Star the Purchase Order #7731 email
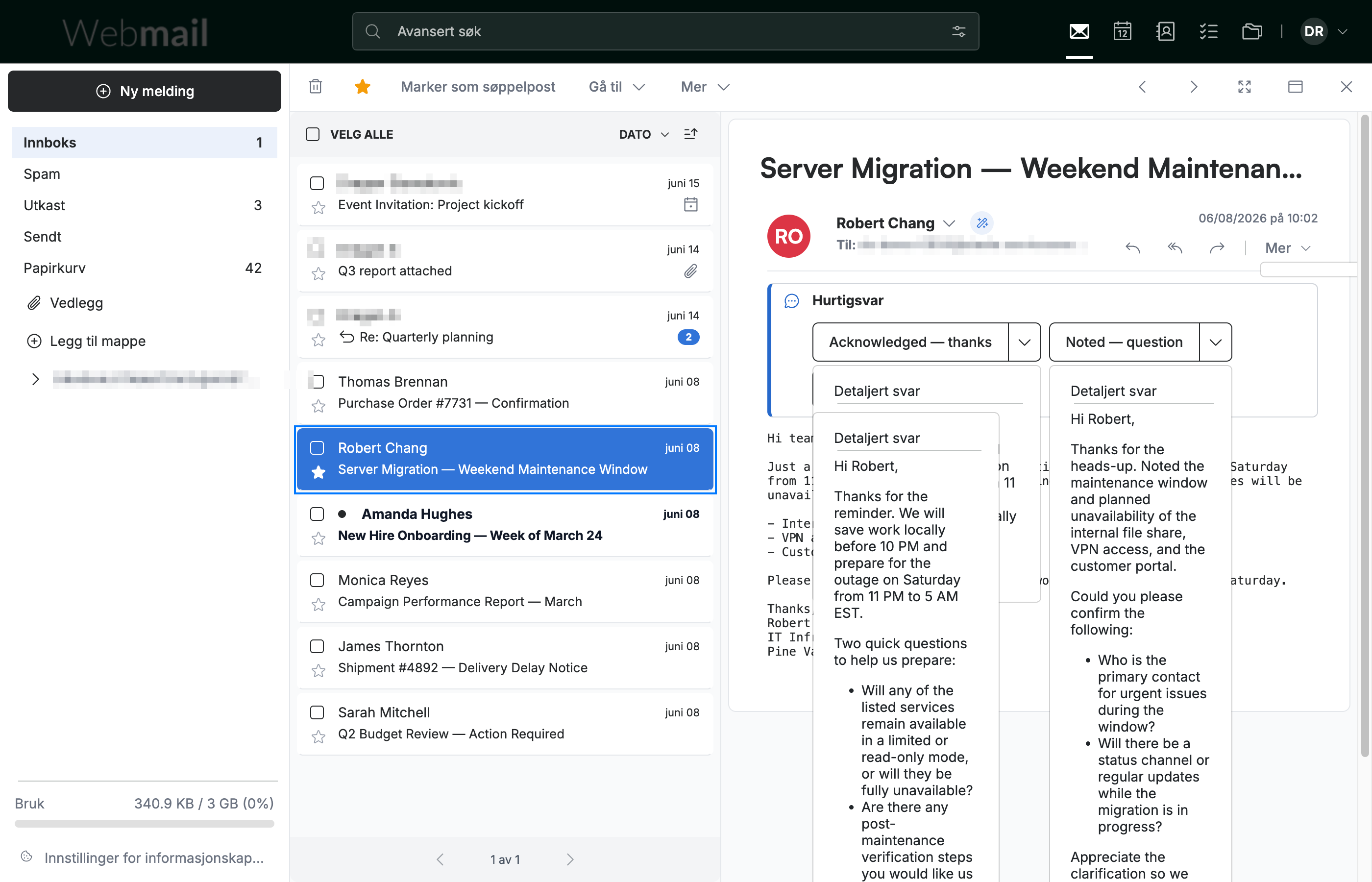 (x=318, y=406)
